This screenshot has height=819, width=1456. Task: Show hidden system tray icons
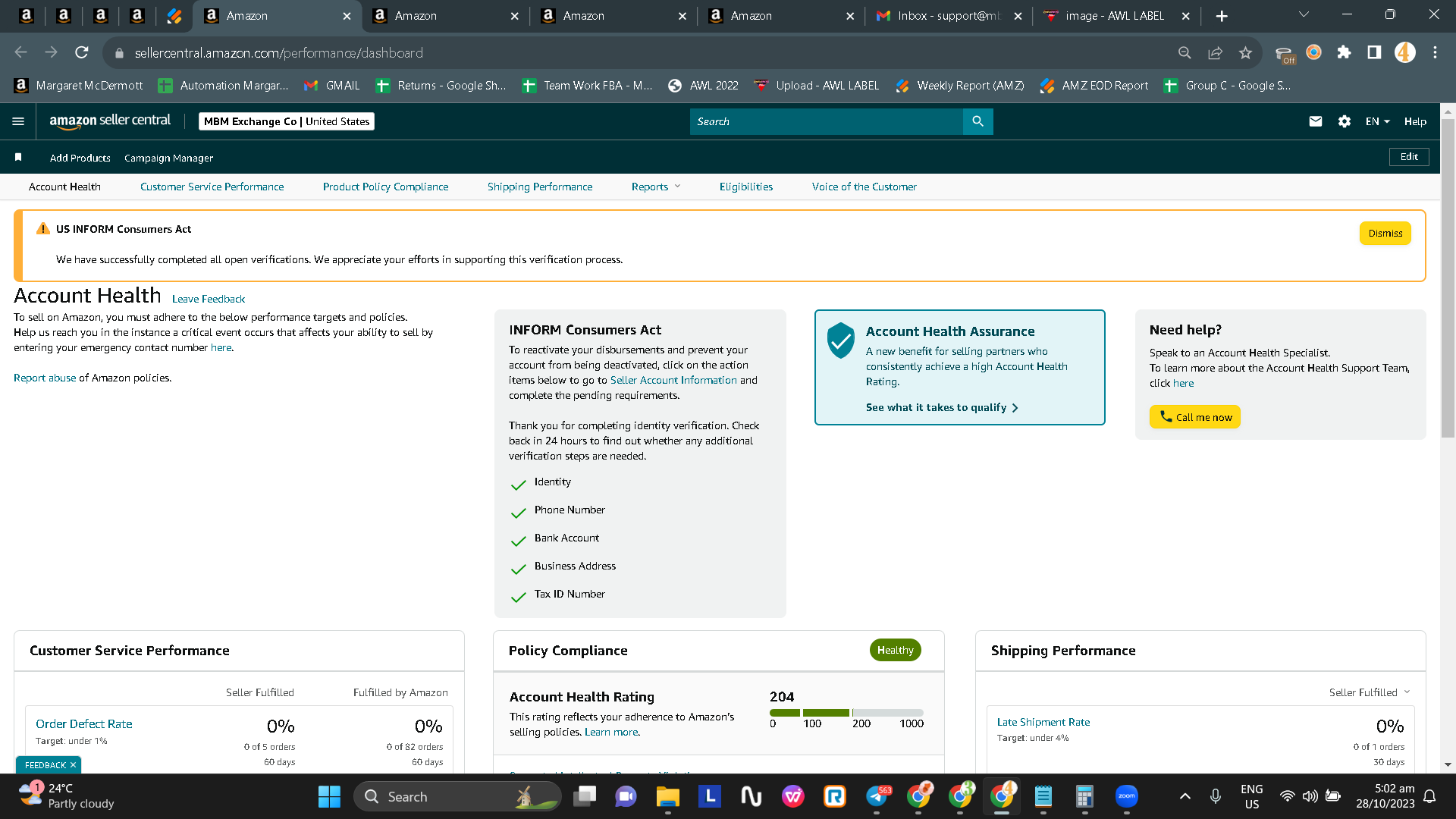coord(1185,796)
